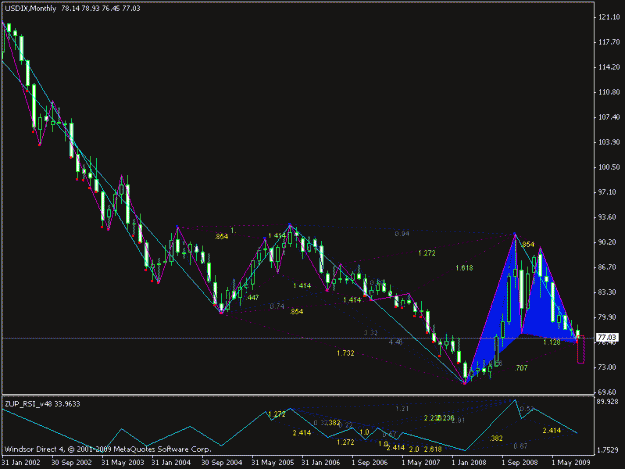Click the 1.7529 RSI scale value
This screenshot has width=625, height=469.
coord(608,450)
